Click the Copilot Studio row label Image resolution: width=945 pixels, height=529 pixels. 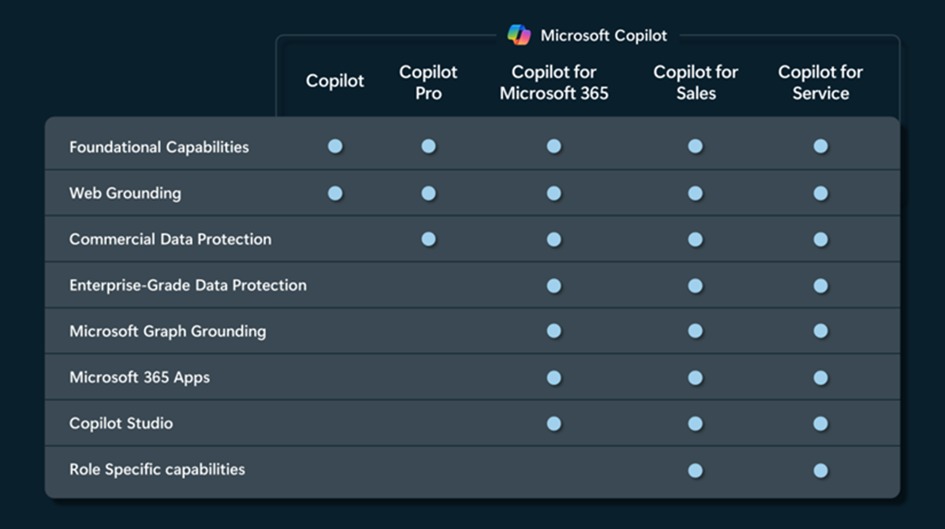(121, 423)
